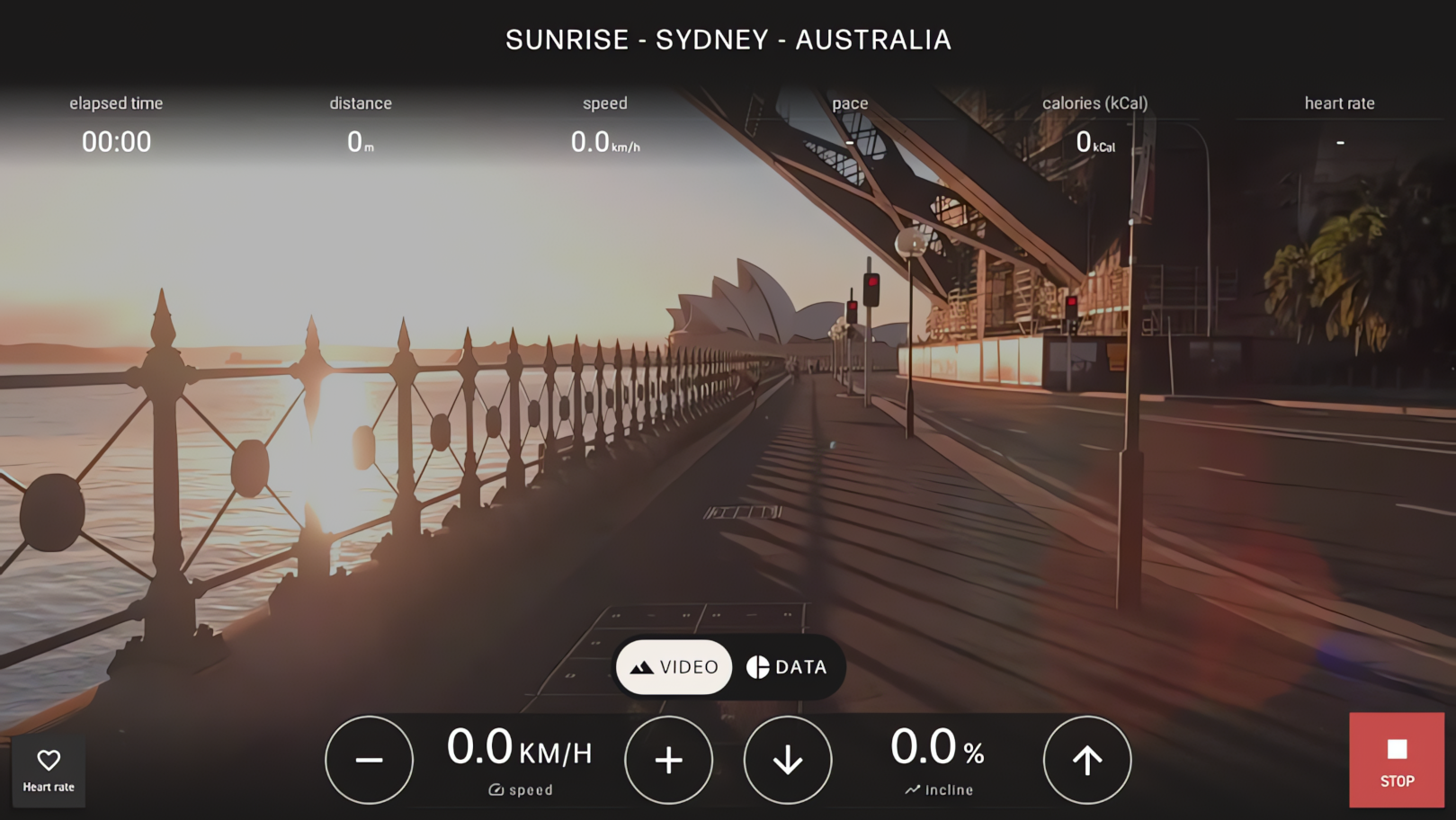Image resolution: width=1456 pixels, height=820 pixels.
Task: Click the incline trend icon
Action: (x=912, y=789)
